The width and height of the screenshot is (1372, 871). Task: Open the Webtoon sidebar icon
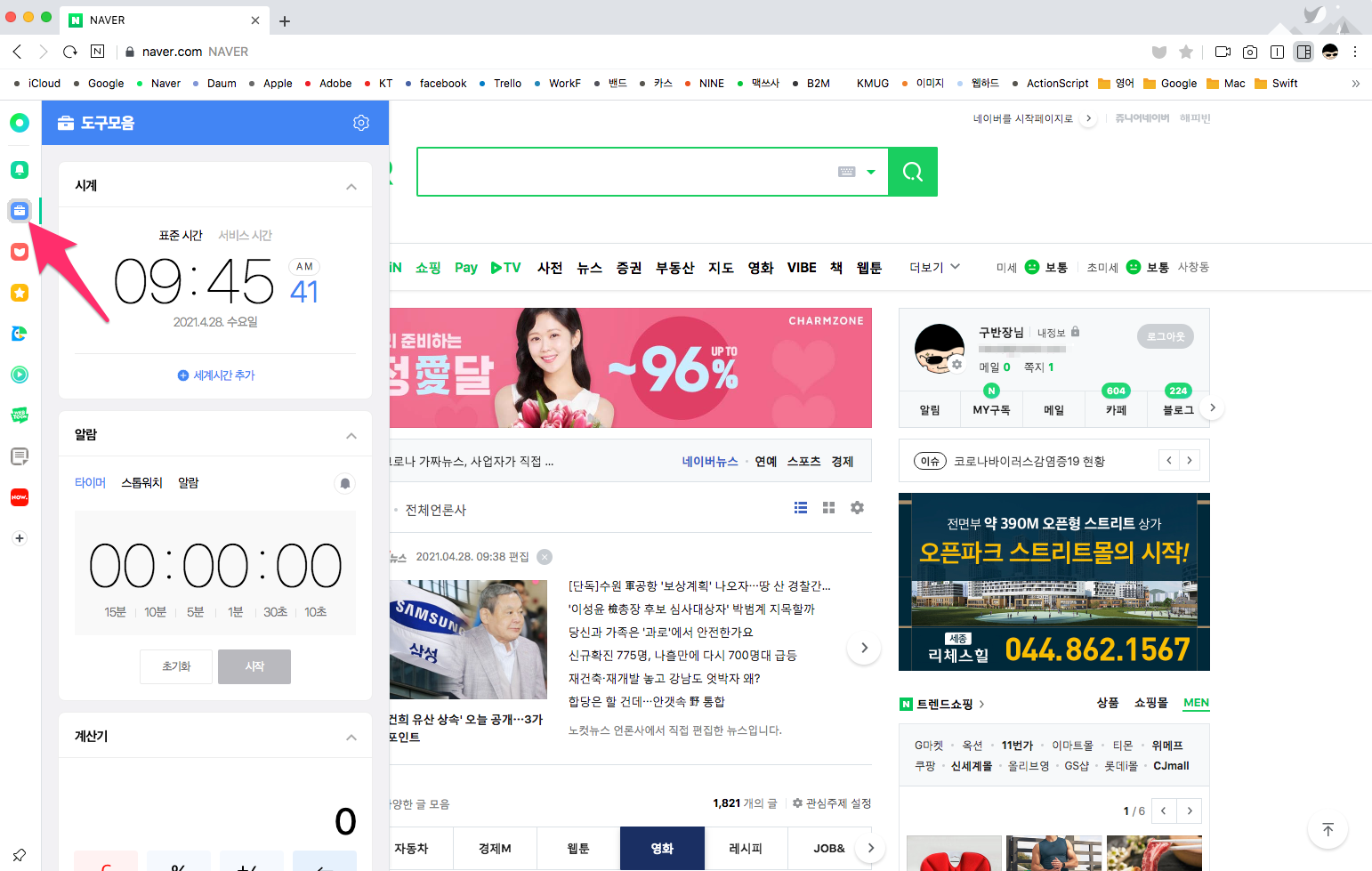[x=20, y=415]
